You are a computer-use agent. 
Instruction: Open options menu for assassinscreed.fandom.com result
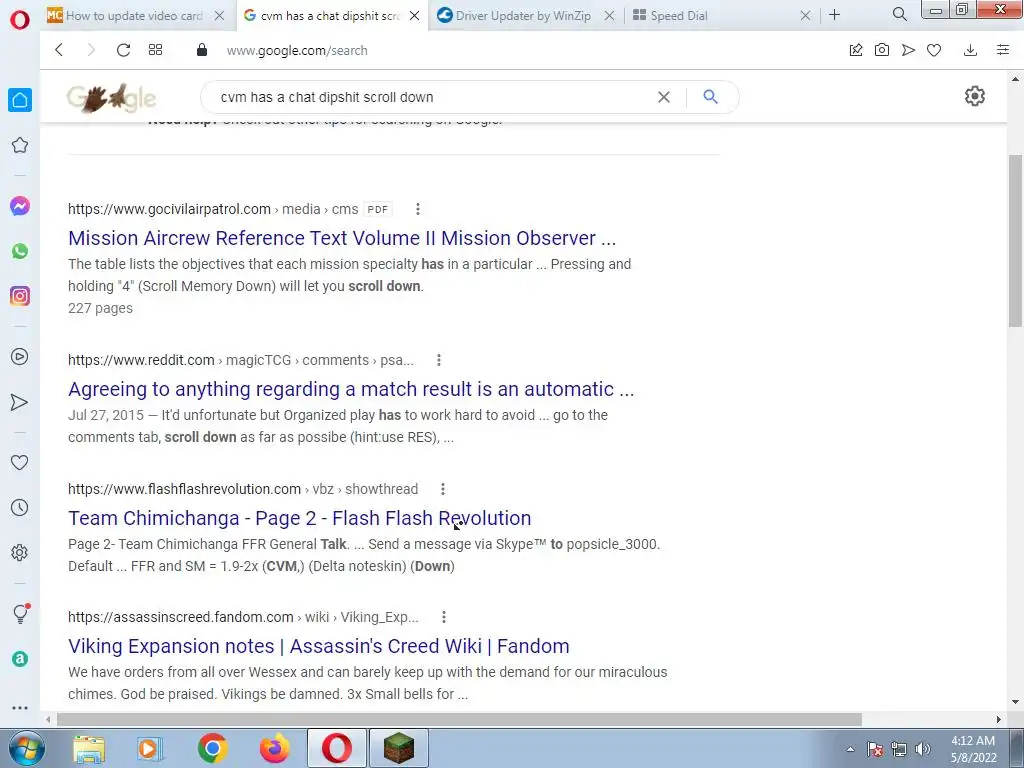click(x=444, y=617)
